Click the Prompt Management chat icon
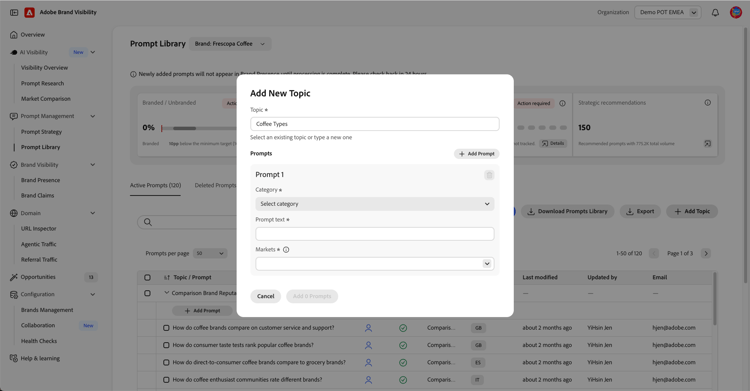This screenshot has height=391, width=750. pyautogui.click(x=14, y=116)
